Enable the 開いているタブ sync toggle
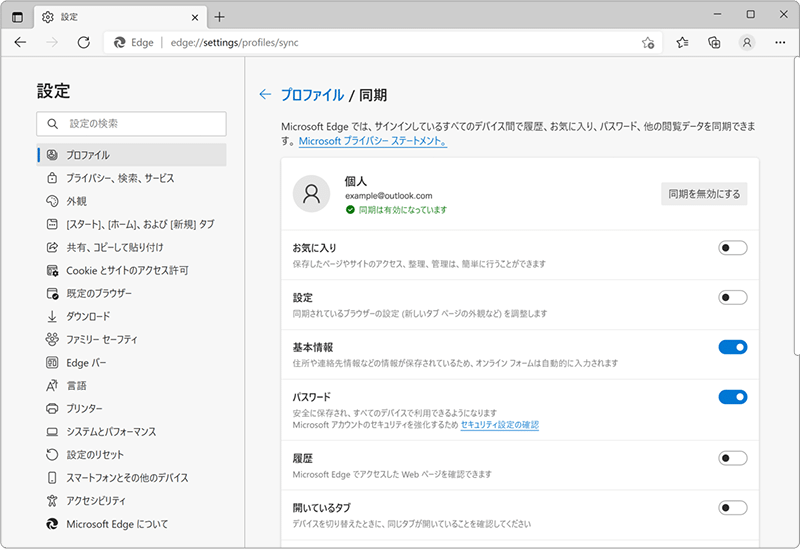800x549 pixels. pyautogui.click(x=733, y=508)
